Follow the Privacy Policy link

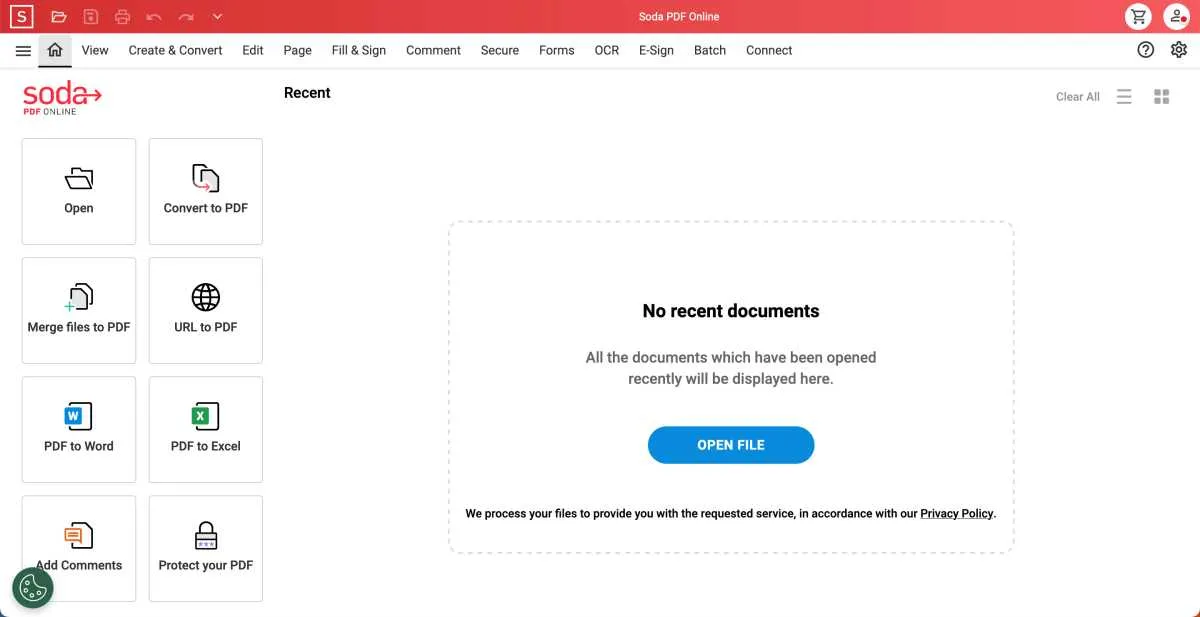coord(957,513)
